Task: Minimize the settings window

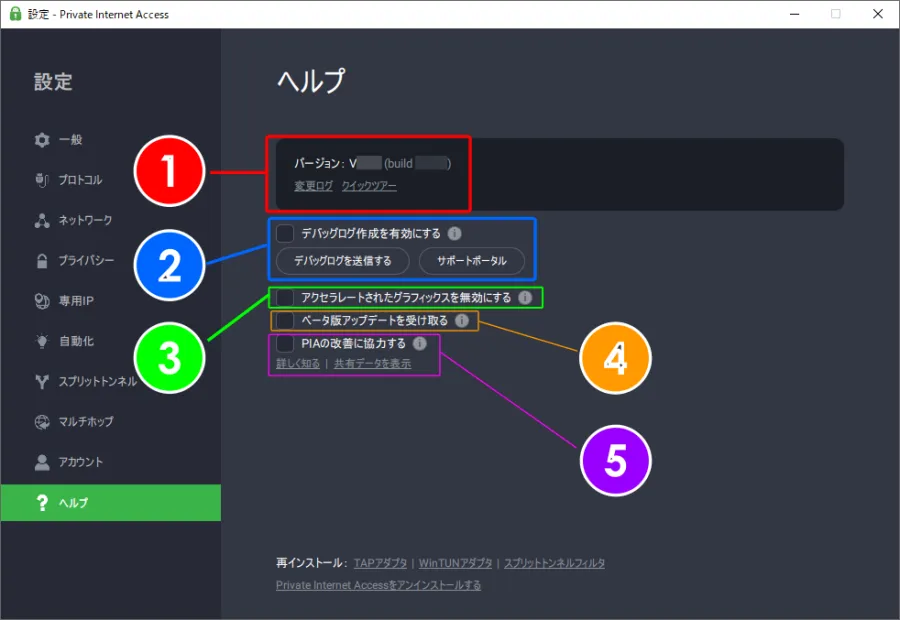Action: (794, 14)
